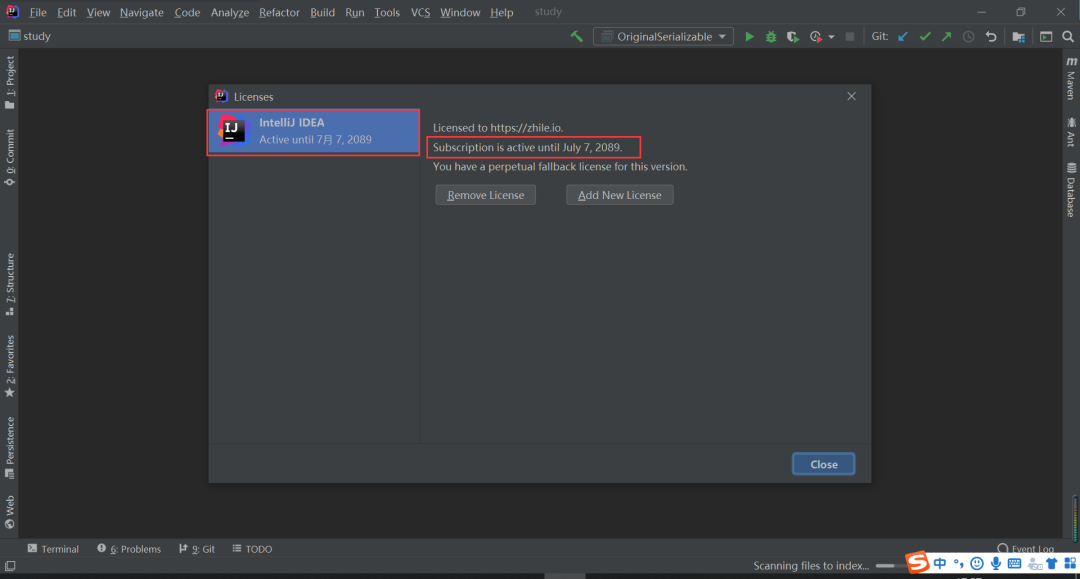Open Sogou skin shirt icon
The image size is (1080, 579).
(1052, 564)
